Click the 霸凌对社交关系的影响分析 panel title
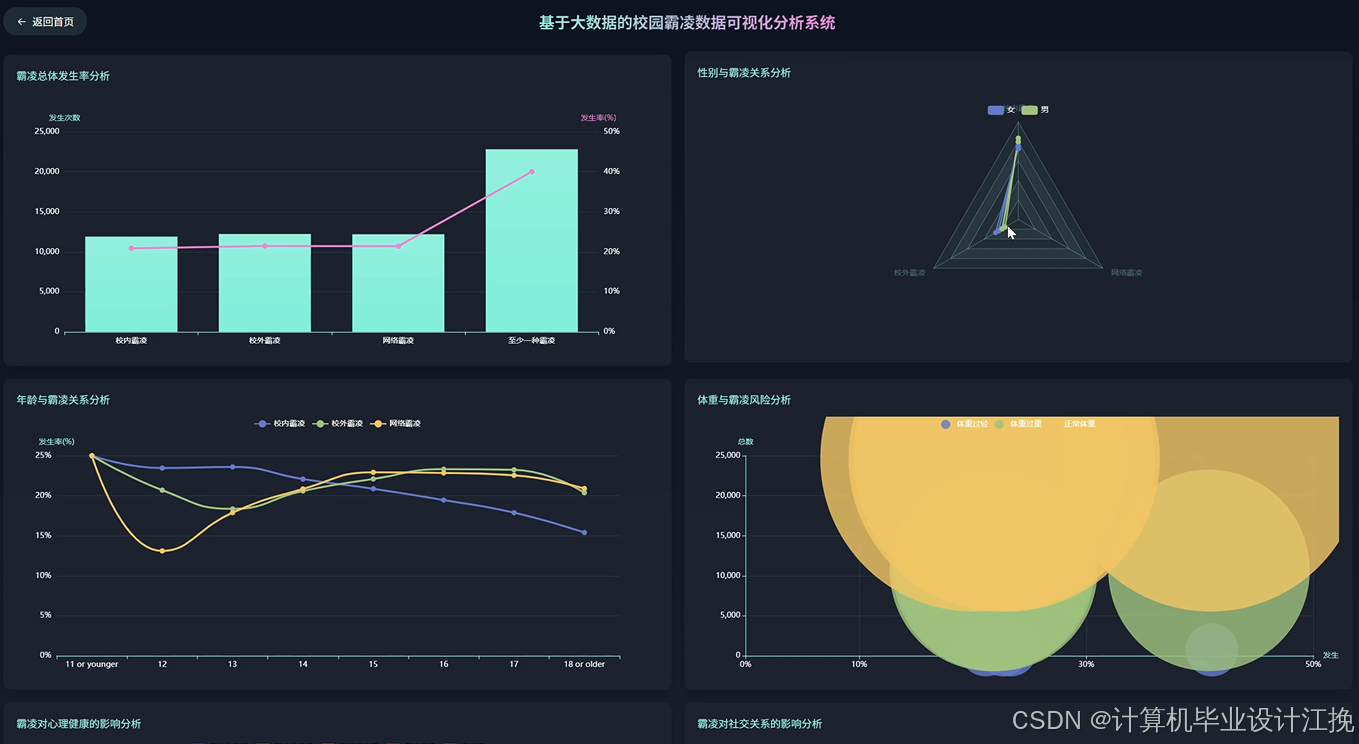This screenshot has height=744, width=1359. (x=759, y=724)
